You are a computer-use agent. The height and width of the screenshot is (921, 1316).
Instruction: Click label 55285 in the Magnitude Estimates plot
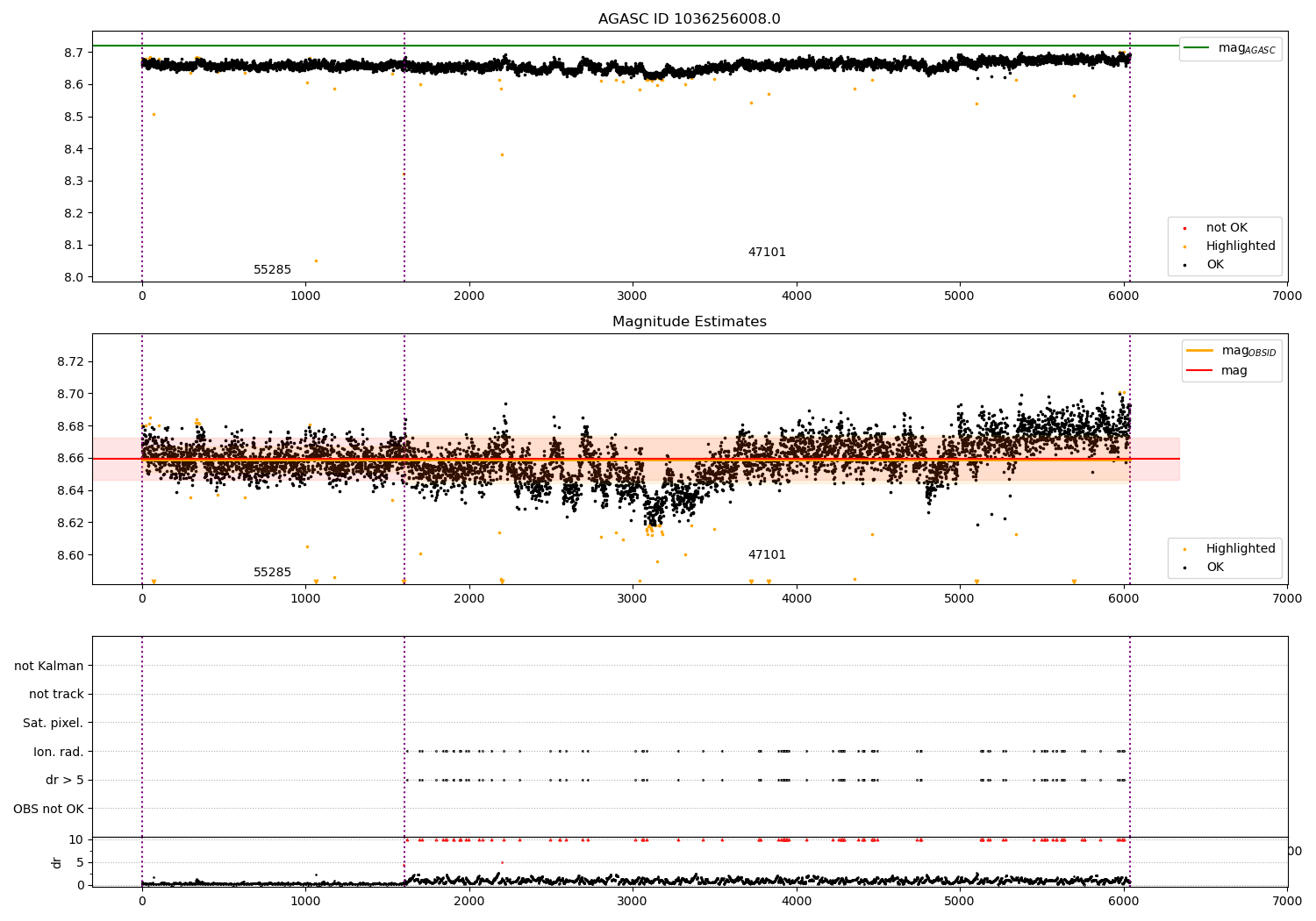[272, 573]
